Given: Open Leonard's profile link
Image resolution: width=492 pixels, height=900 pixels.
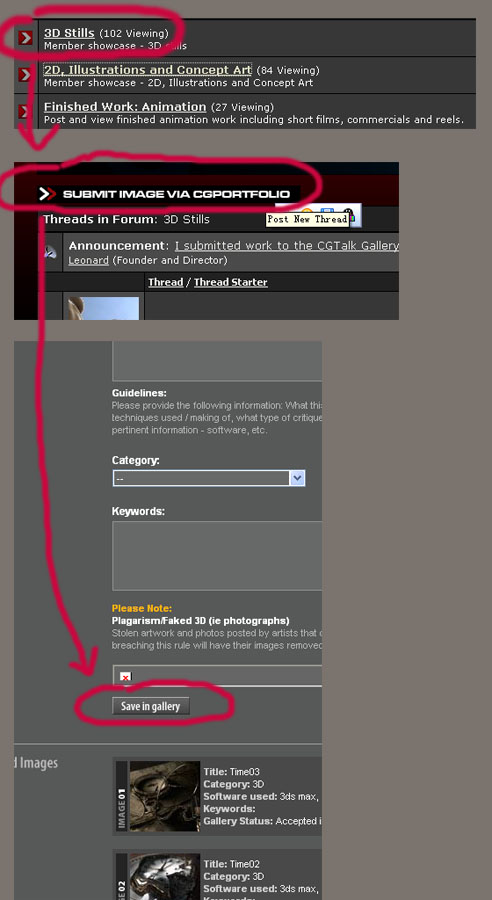Looking at the screenshot, I should (88, 261).
